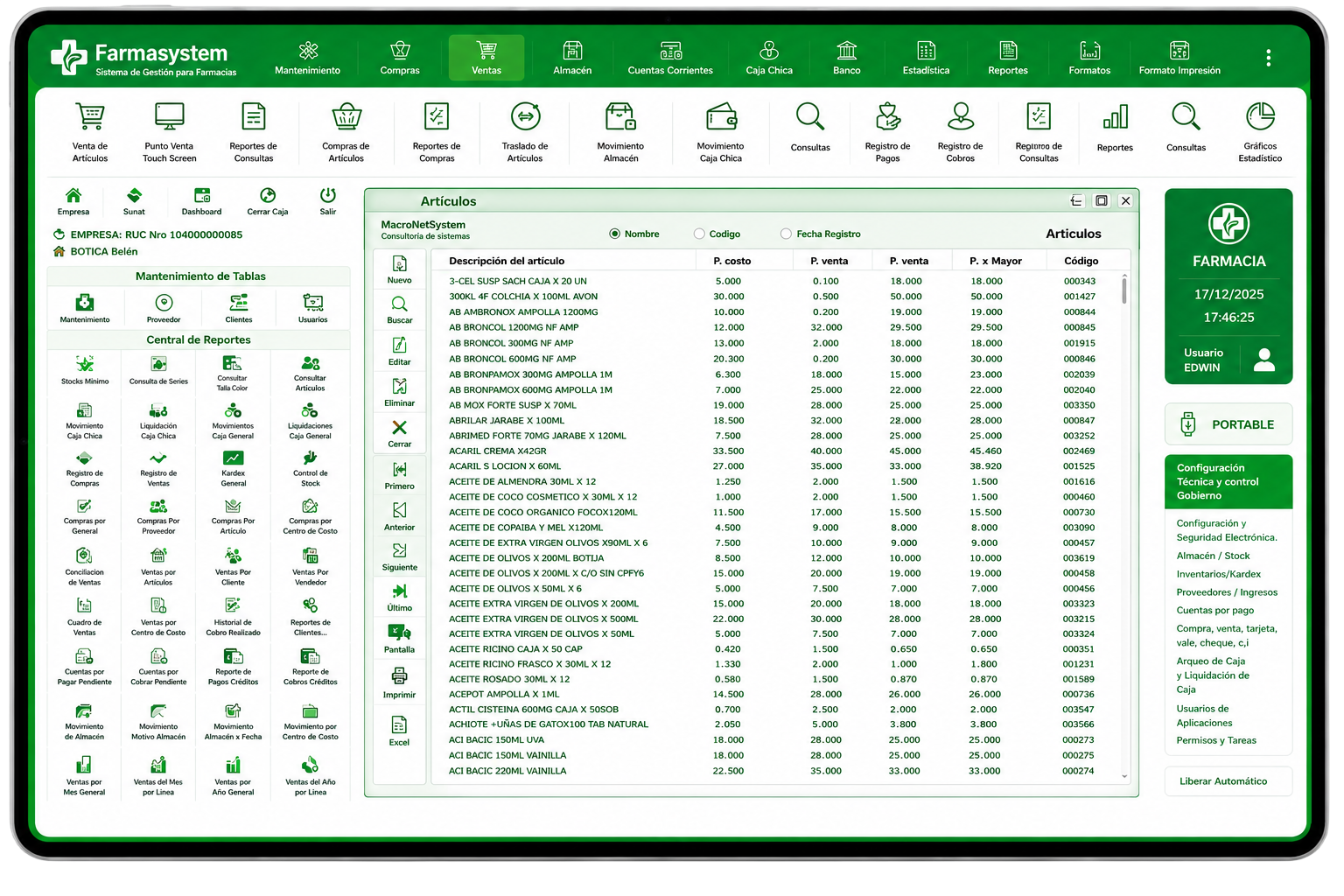The width and height of the screenshot is (1344, 896).
Task: Open the three-dot overflow menu
Action: point(1268,58)
